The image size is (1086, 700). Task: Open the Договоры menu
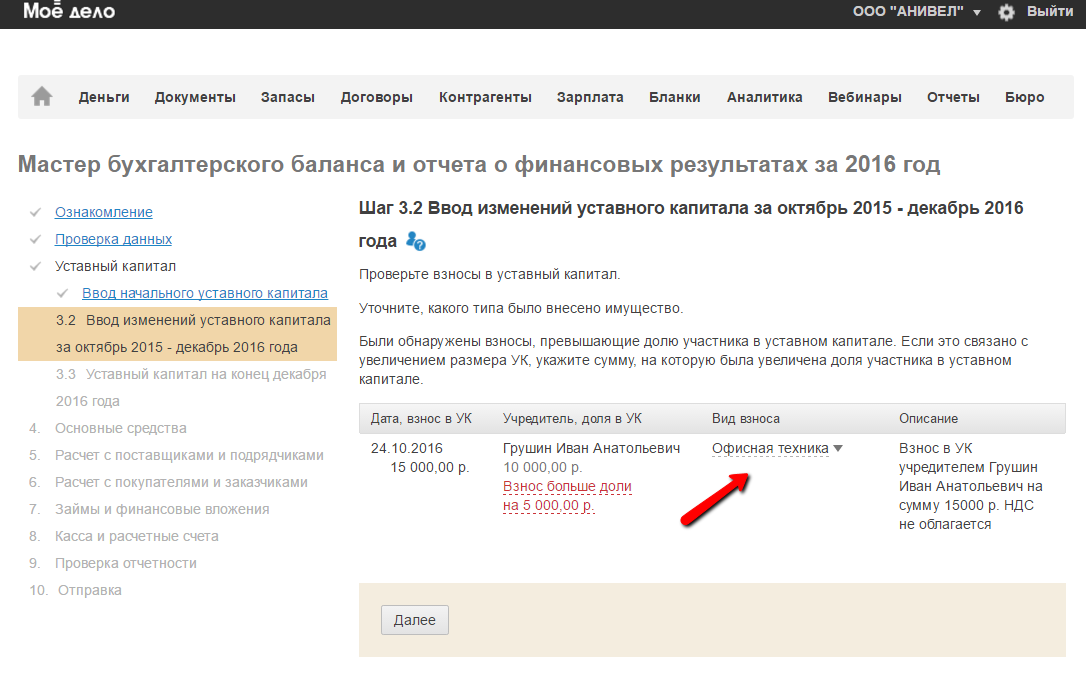pos(376,97)
